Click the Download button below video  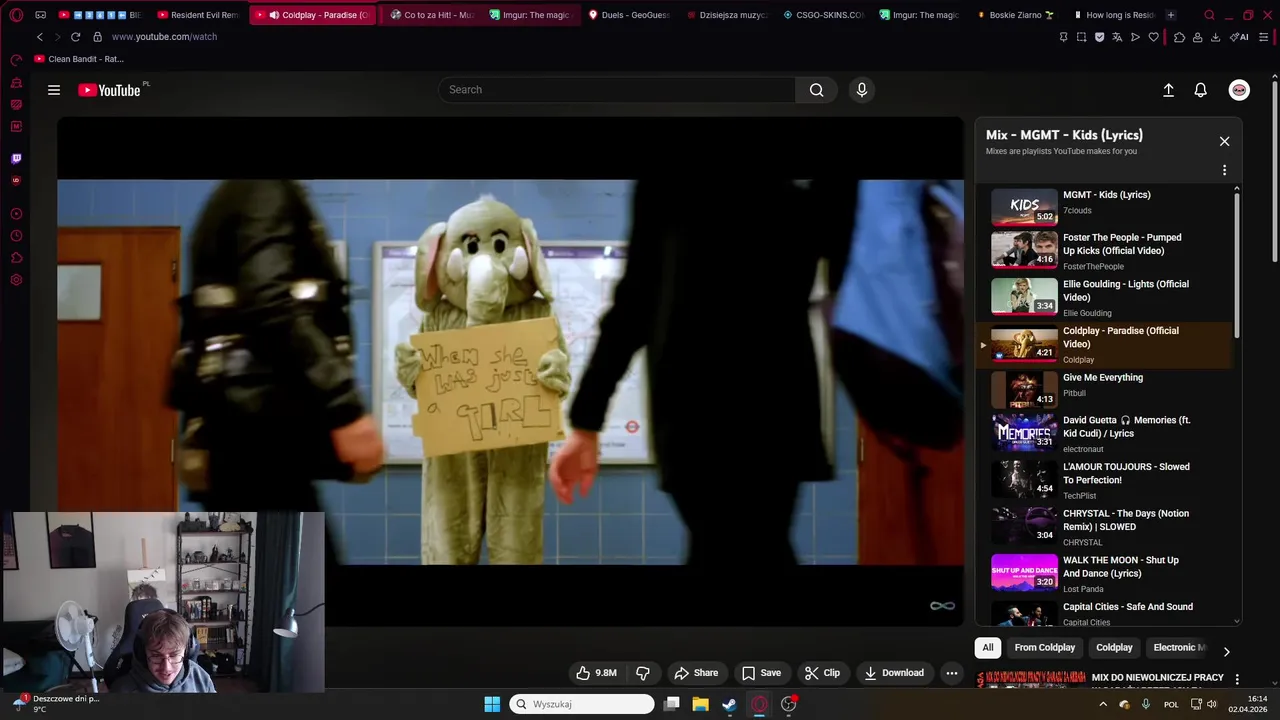(894, 673)
